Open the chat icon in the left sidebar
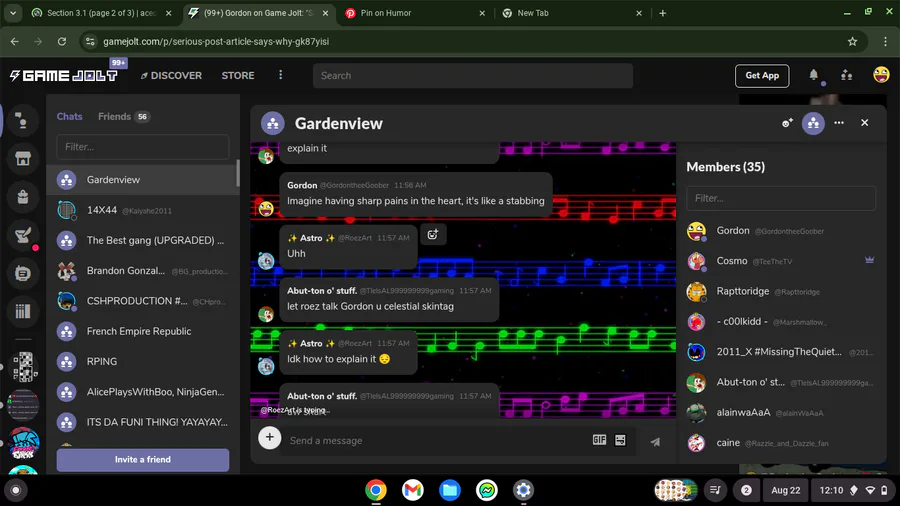 tap(22, 120)
